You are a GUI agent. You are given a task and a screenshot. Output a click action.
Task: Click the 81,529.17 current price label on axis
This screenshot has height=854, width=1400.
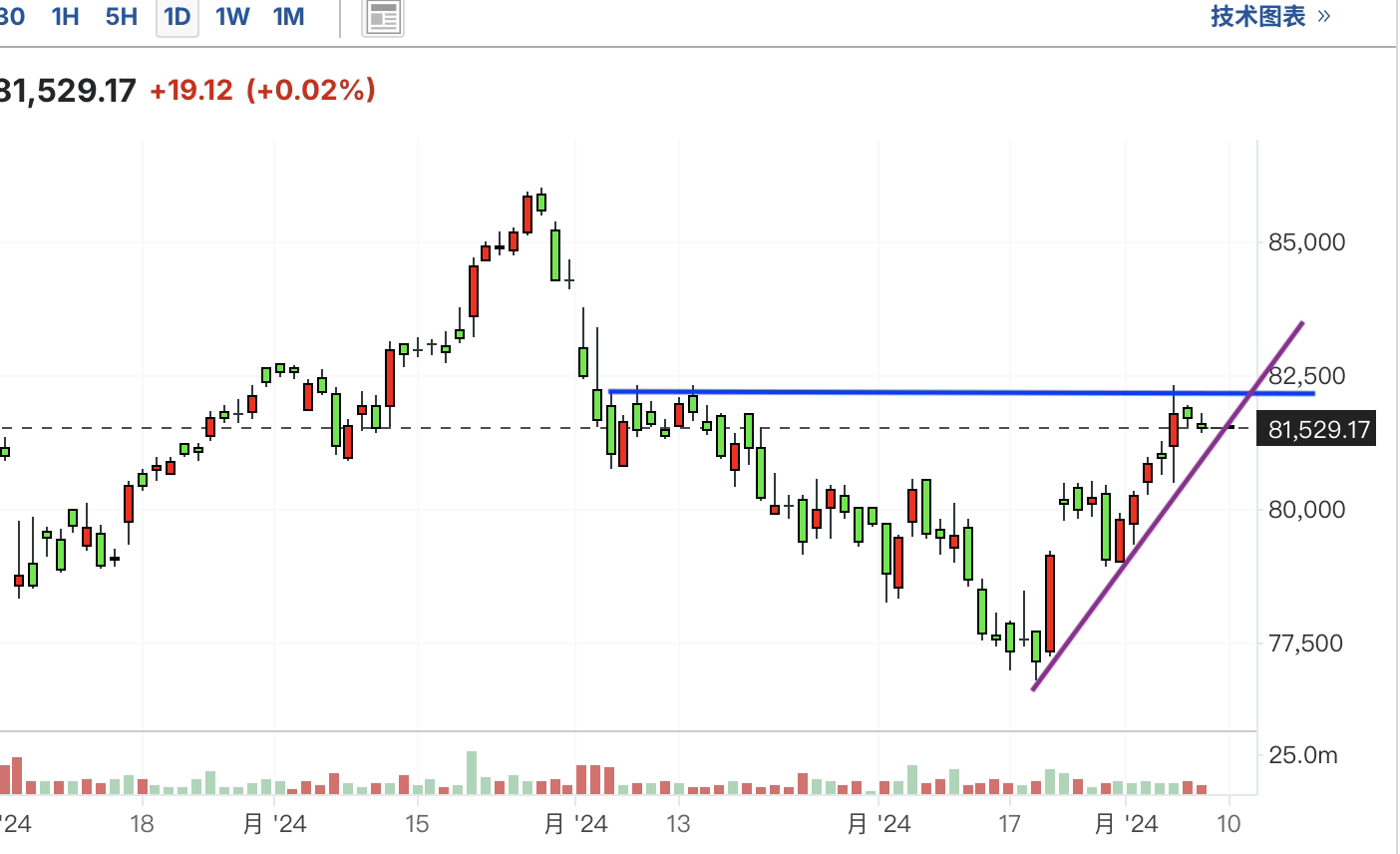coord(1316,429)
